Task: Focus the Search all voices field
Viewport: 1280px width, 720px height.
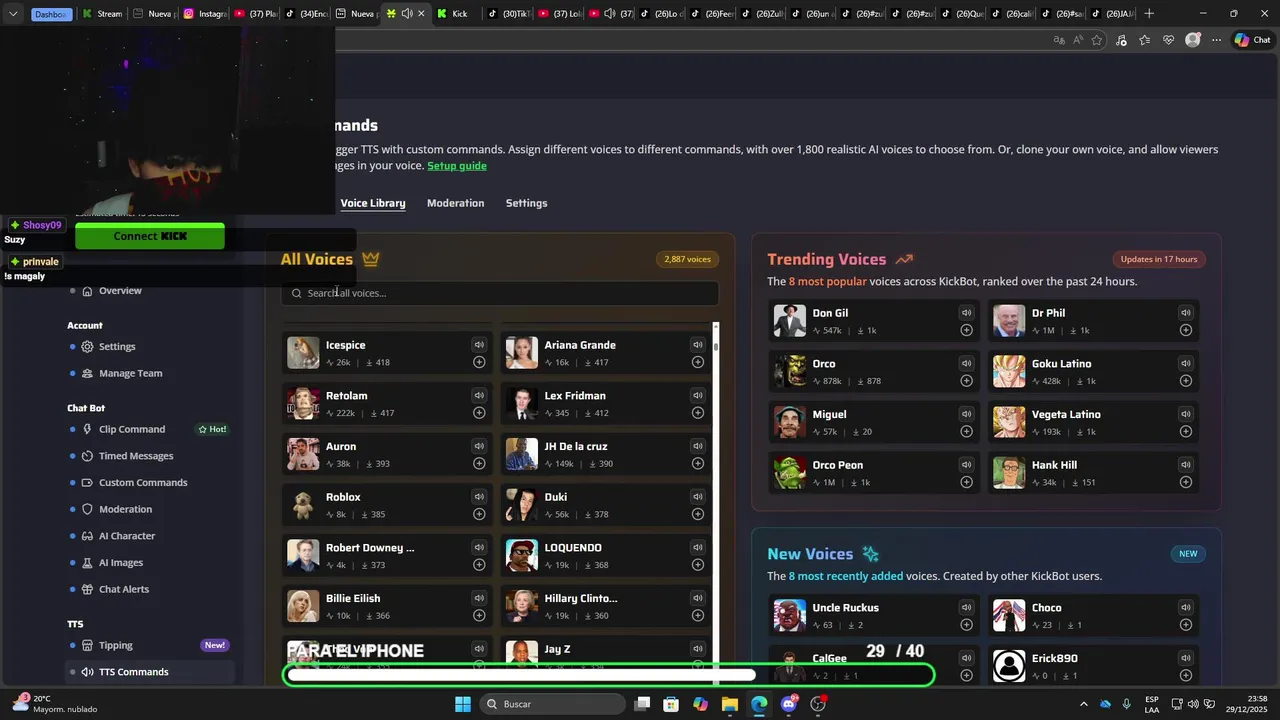Action: click(x=500, y=293)
